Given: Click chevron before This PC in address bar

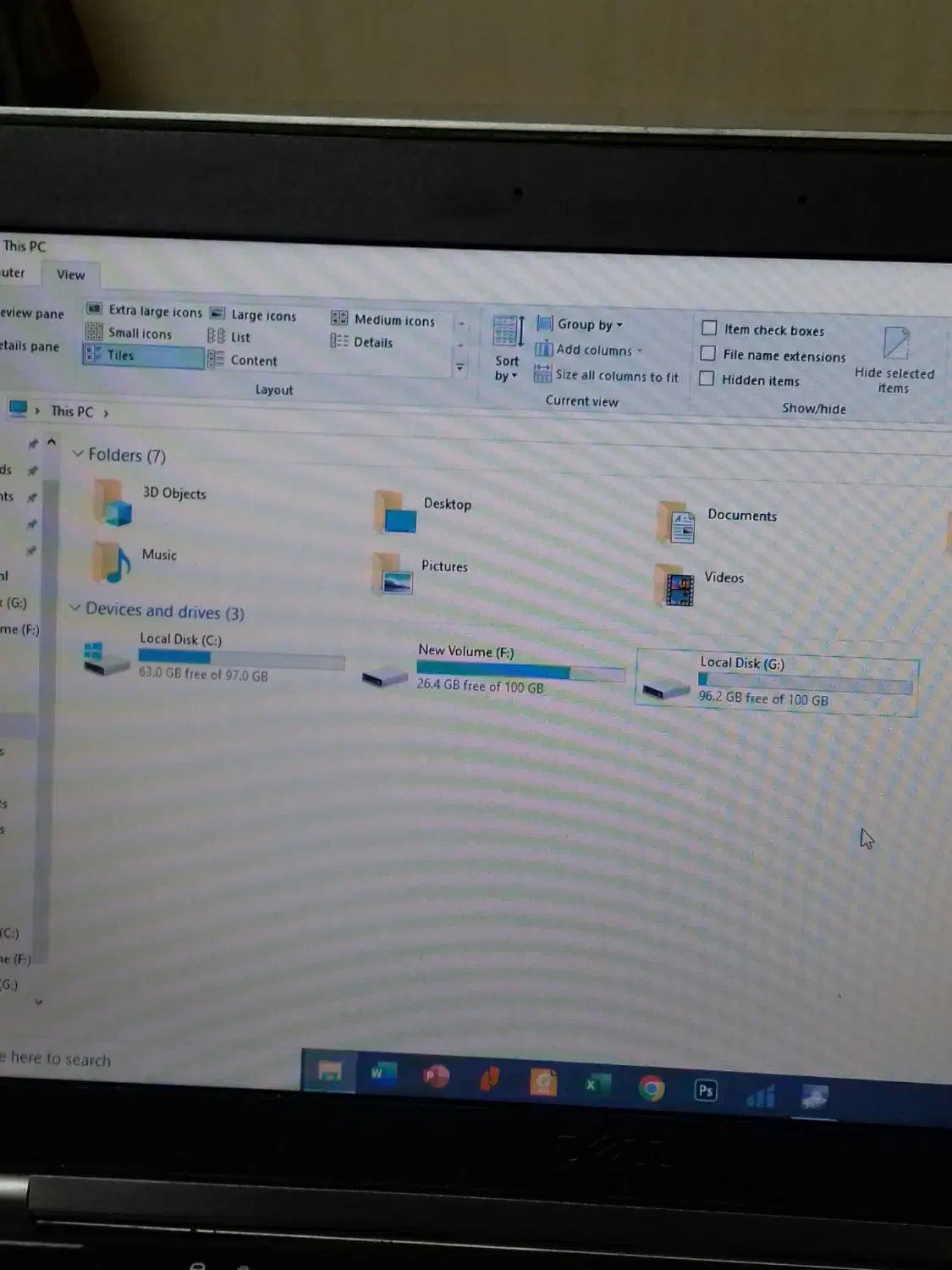Looking at the screenshot, I should pyautogui.click(x=37, y=411).
